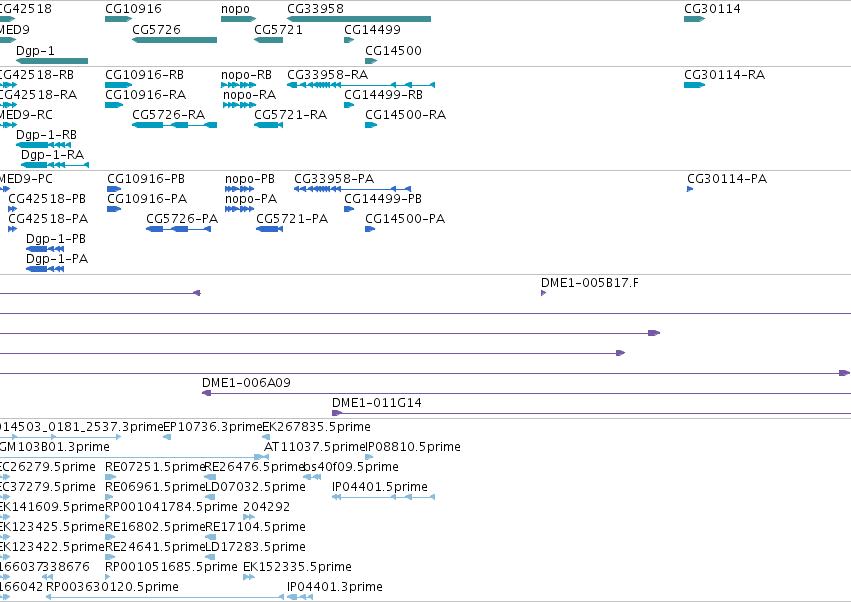The width and height of the screenshot is (851, 602).
Task: Open EST RE07251.5prime
Action: (155, 467)
